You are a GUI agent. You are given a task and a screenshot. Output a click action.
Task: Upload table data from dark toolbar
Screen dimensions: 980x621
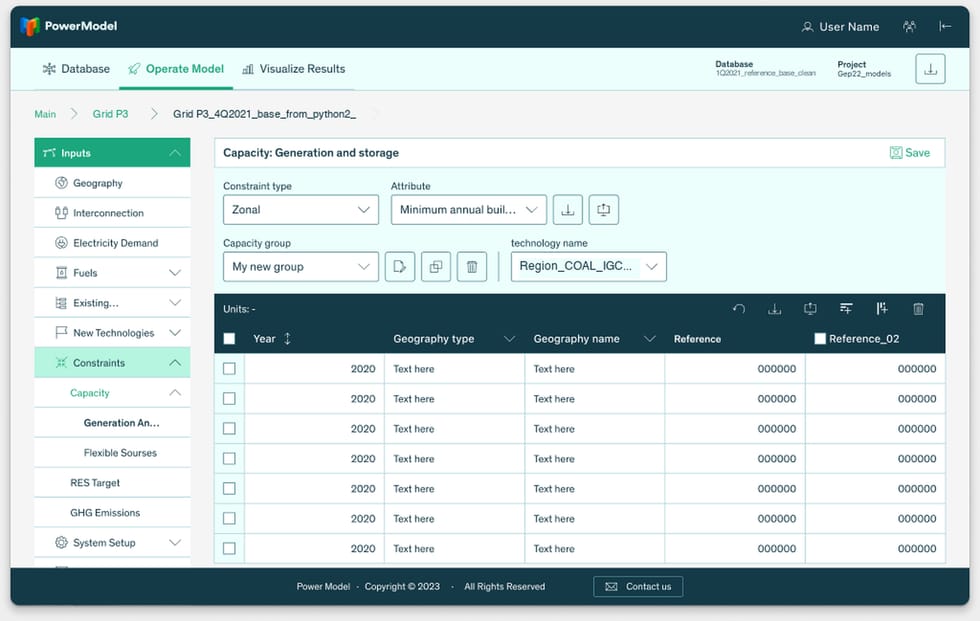coord(810,309)
